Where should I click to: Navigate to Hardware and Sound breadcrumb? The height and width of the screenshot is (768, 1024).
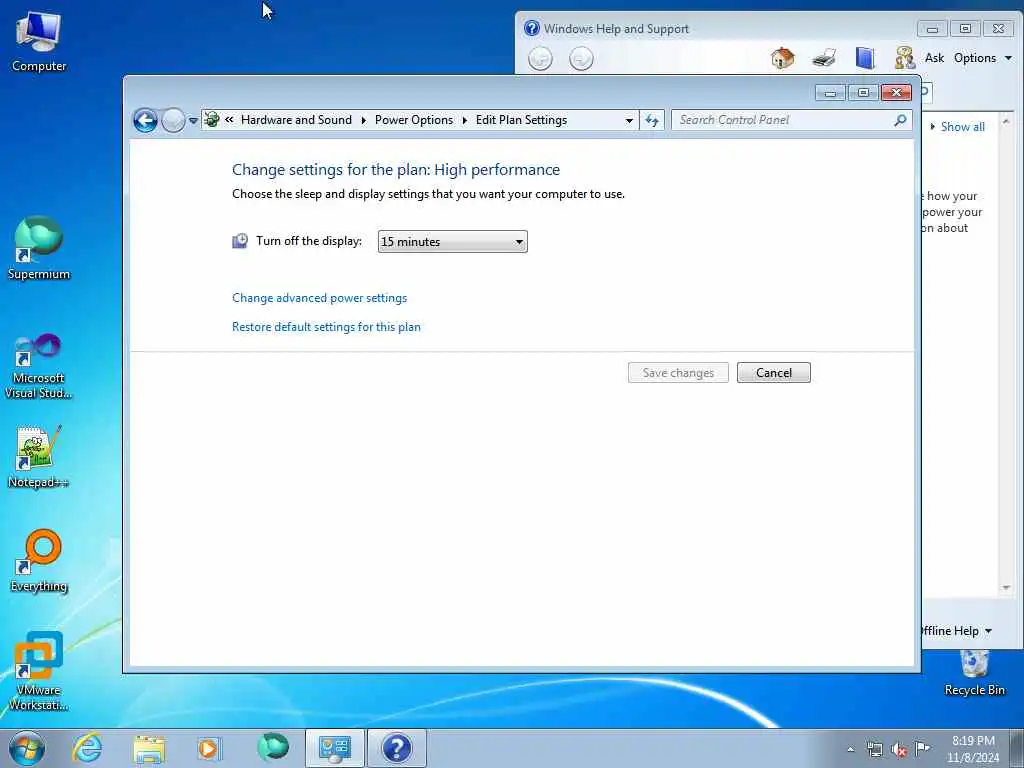pyautogui.click(x=296, y=120)
